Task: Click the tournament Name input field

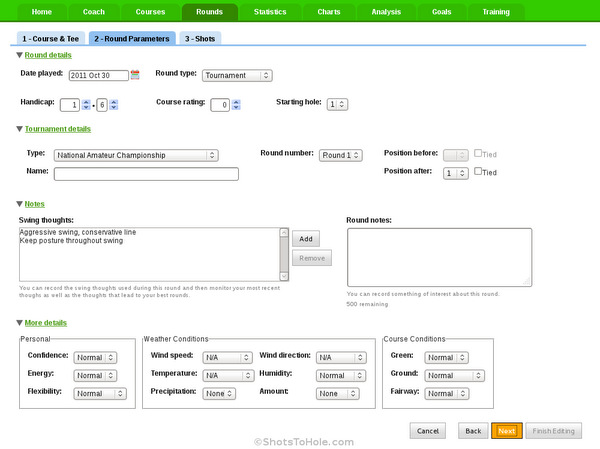Action: tap(146, 174)
